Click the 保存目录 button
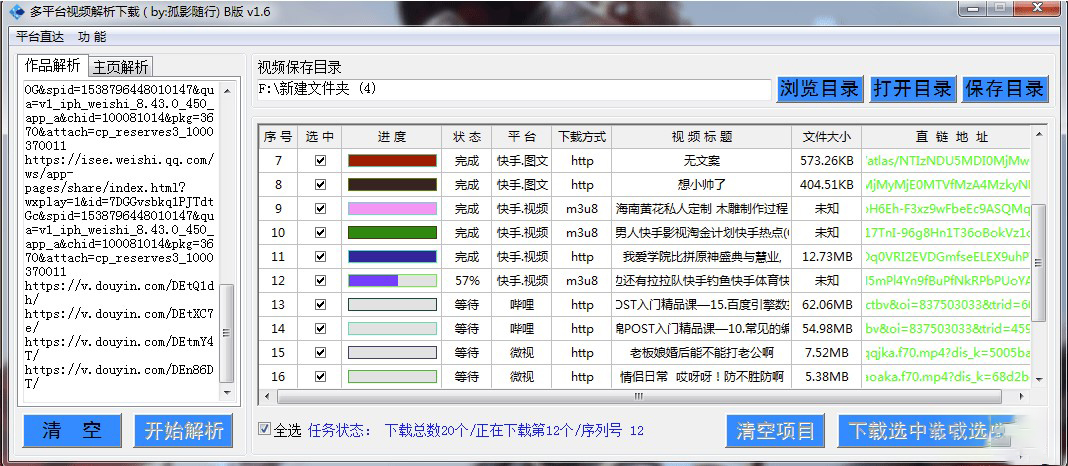The image size is (1068, 466). coord(1005,89)
